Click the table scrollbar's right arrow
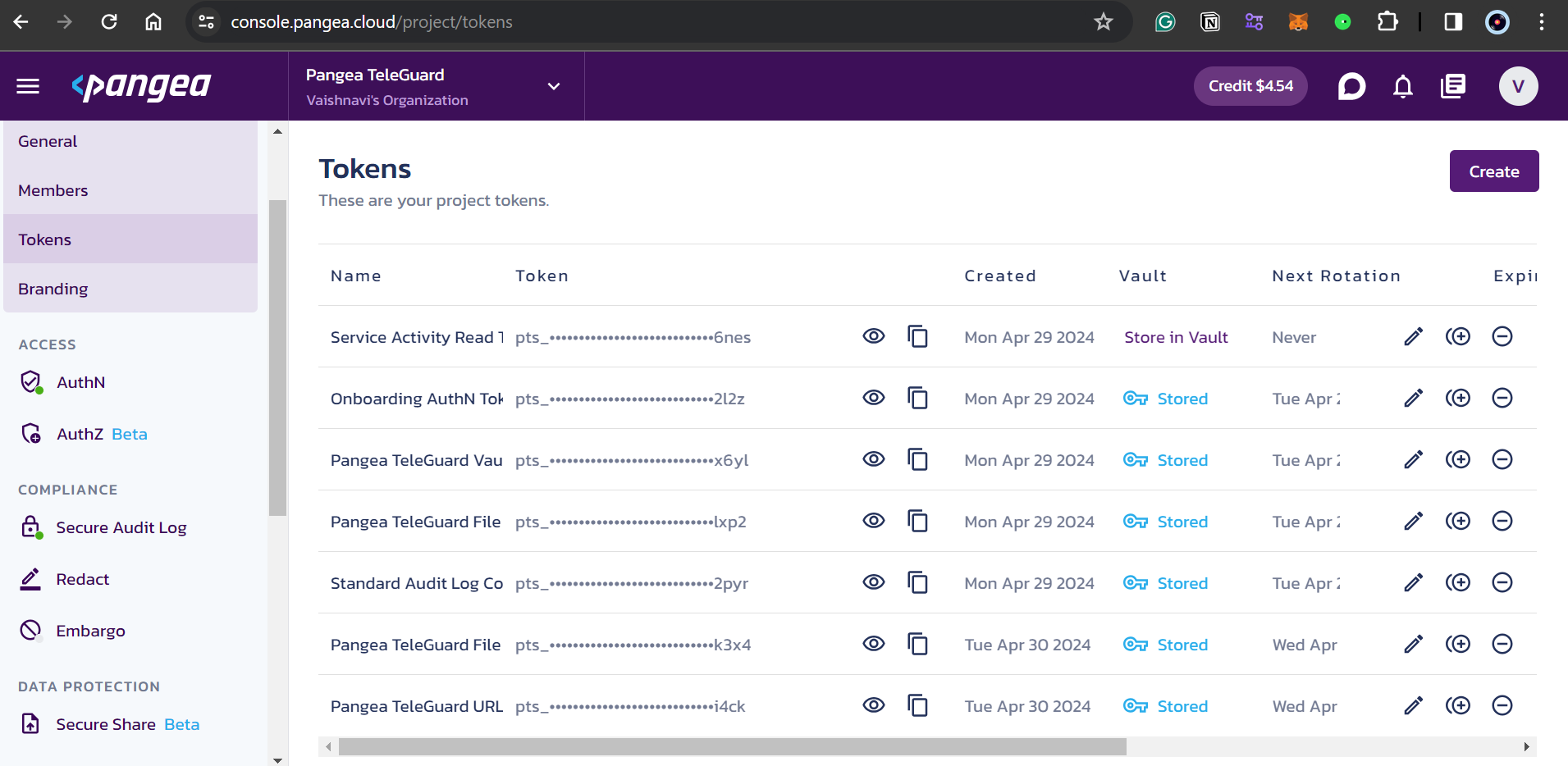Image resolution: width=1568 pixels, height=766 pixels. 1526,746
